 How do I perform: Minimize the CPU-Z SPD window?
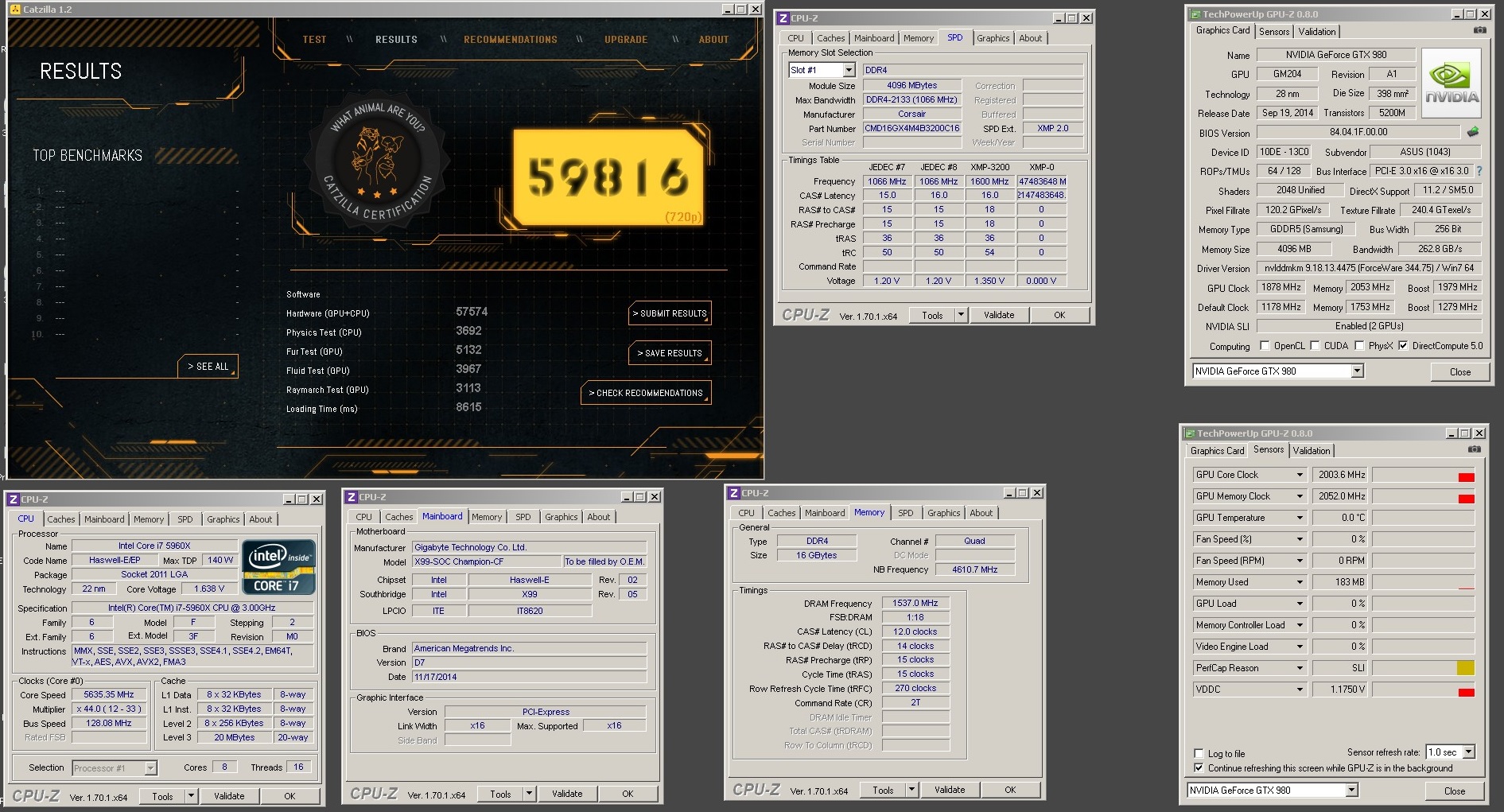click(x=1059, y=18)
